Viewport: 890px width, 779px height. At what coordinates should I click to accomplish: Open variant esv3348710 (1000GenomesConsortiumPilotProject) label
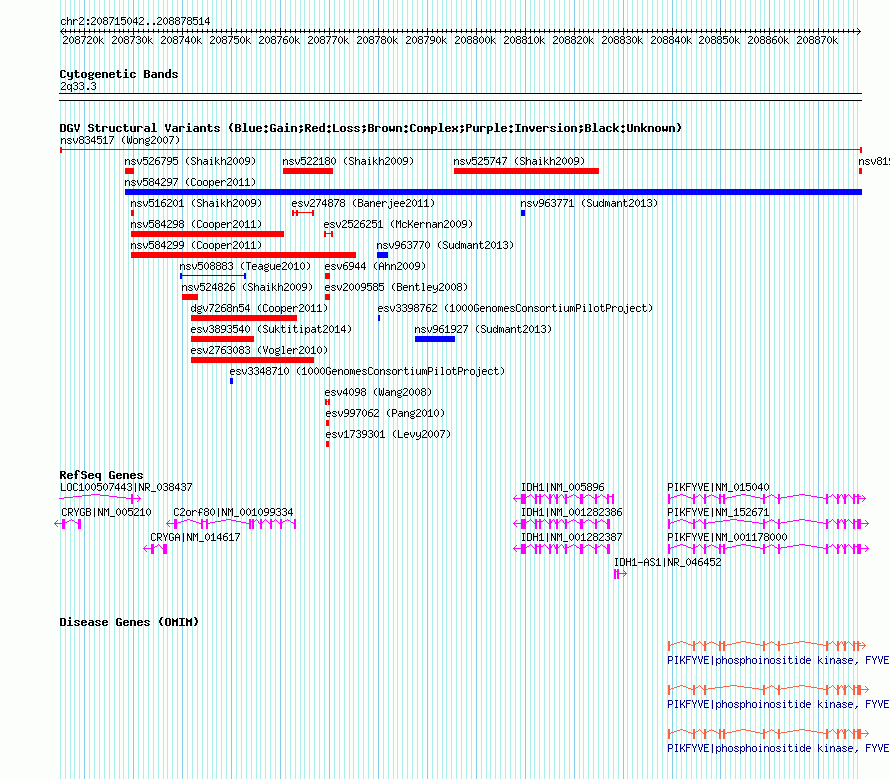(367, 371)
